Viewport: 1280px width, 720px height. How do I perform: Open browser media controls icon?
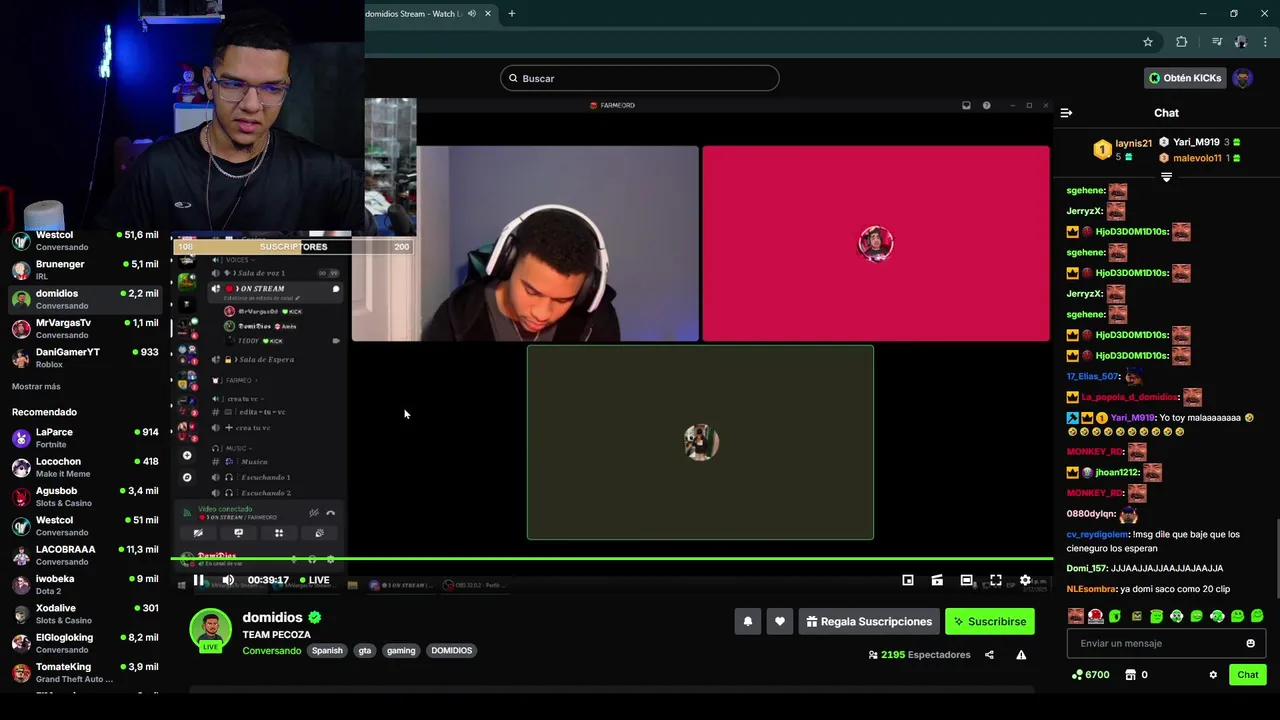1217,42
